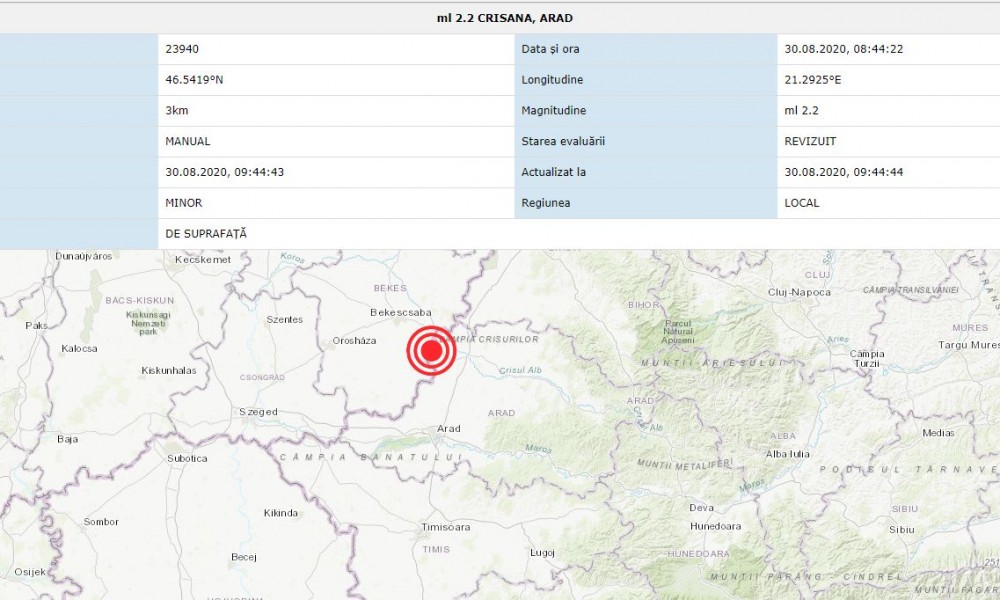Click Lugoj label on the map
The image size is (1000, 600).
coord(542,553)
